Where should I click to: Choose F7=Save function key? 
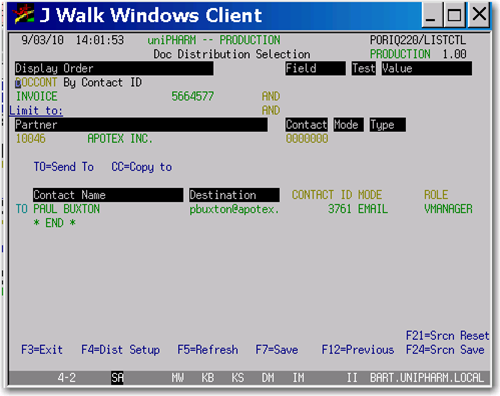click(x=277, y=350)
